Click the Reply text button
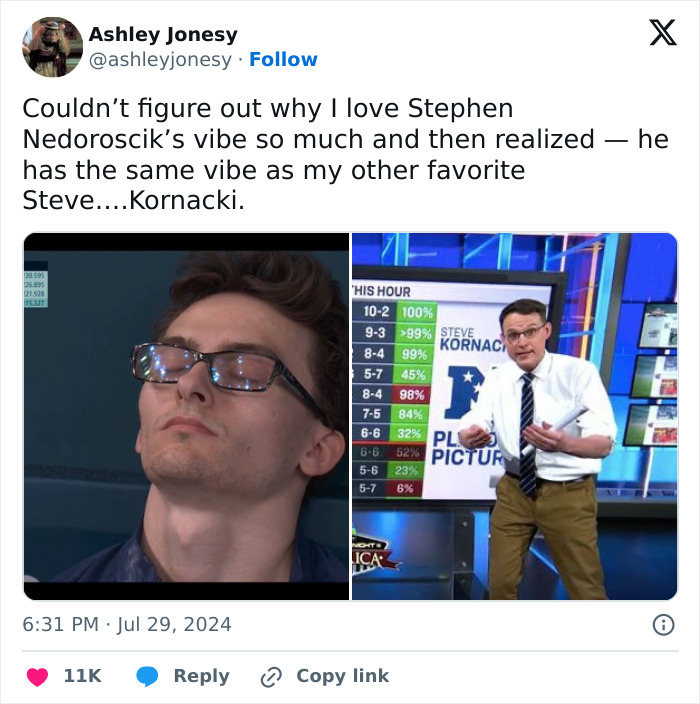Screen dimensions: 700x704 coord(202,676)
